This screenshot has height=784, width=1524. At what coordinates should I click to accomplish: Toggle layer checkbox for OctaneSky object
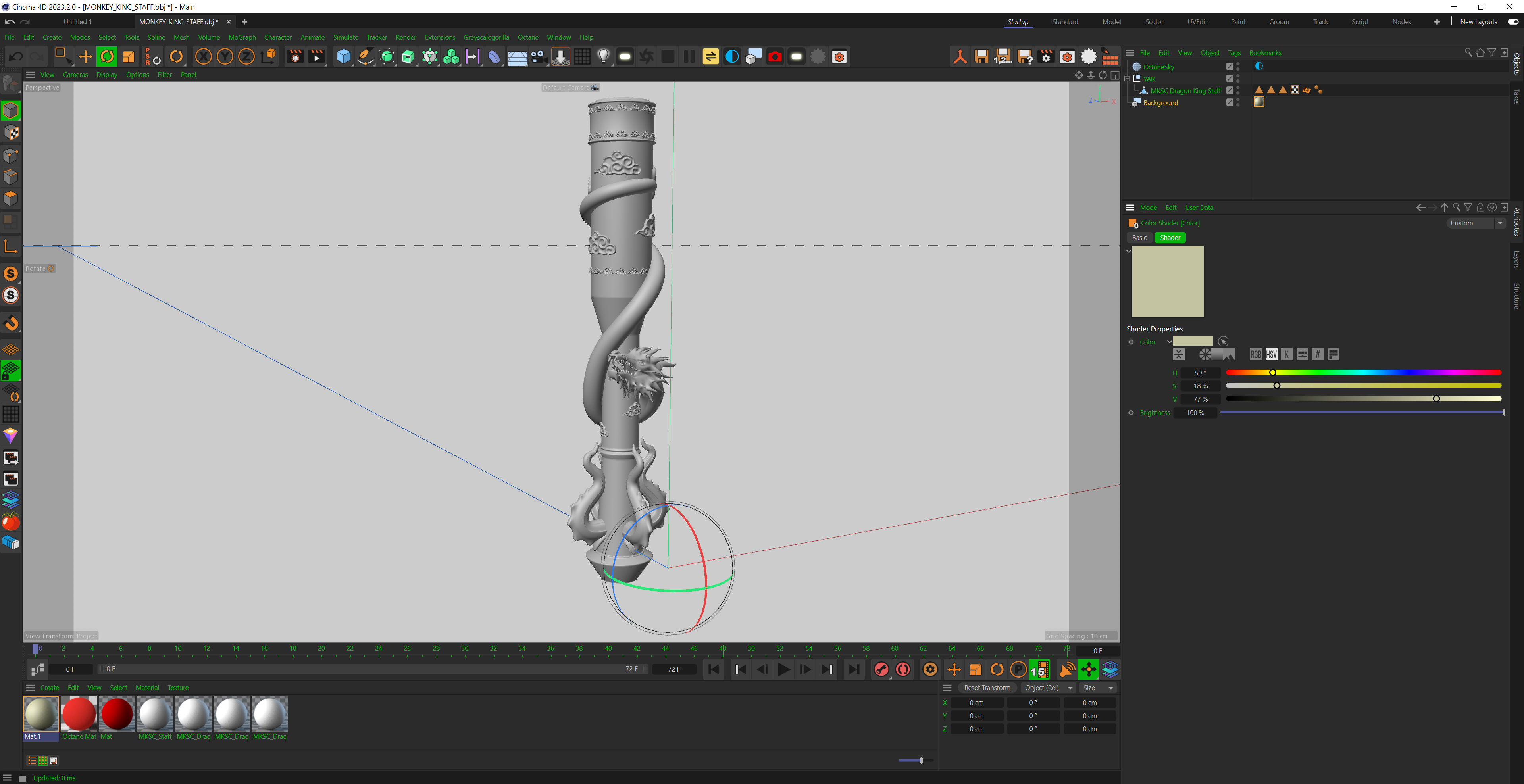pos(1230,67)
